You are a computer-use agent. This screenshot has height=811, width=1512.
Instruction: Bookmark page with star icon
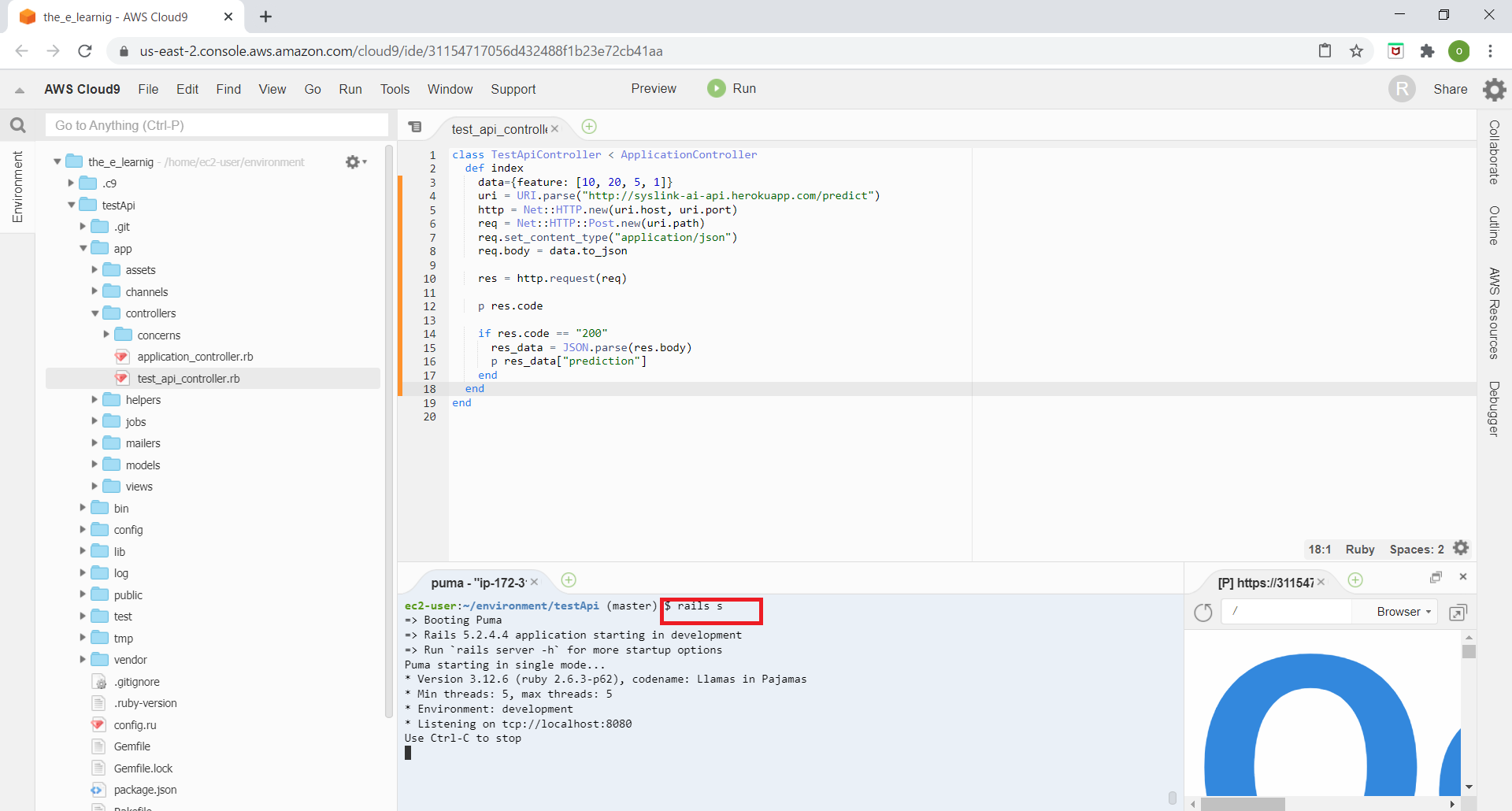(x=1356, y=51)
